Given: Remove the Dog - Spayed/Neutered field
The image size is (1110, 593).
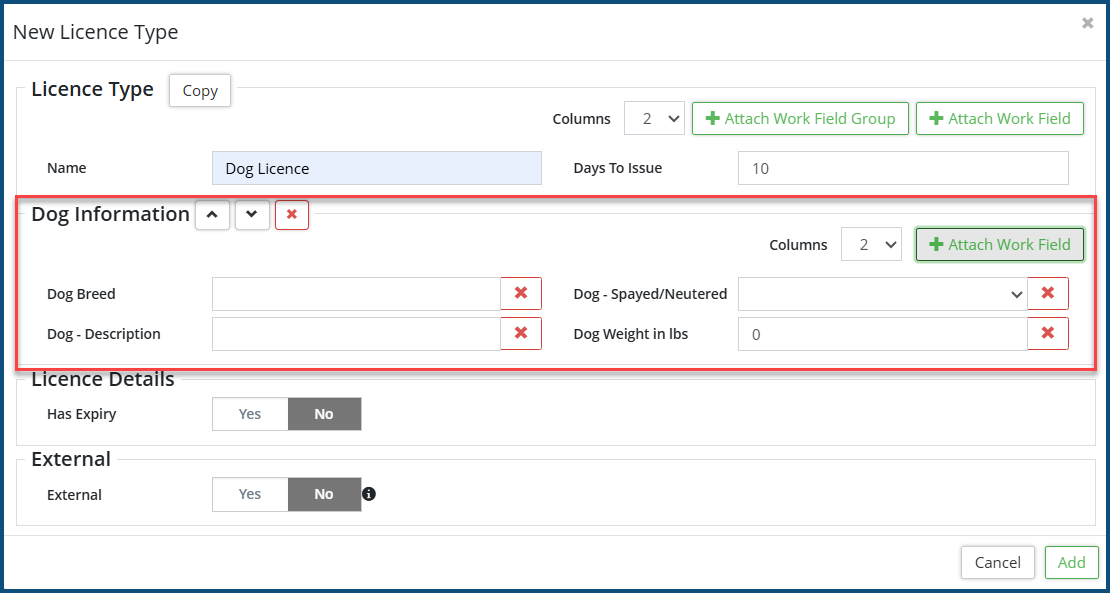Looking at the screenshot, I should [1048, 294].
